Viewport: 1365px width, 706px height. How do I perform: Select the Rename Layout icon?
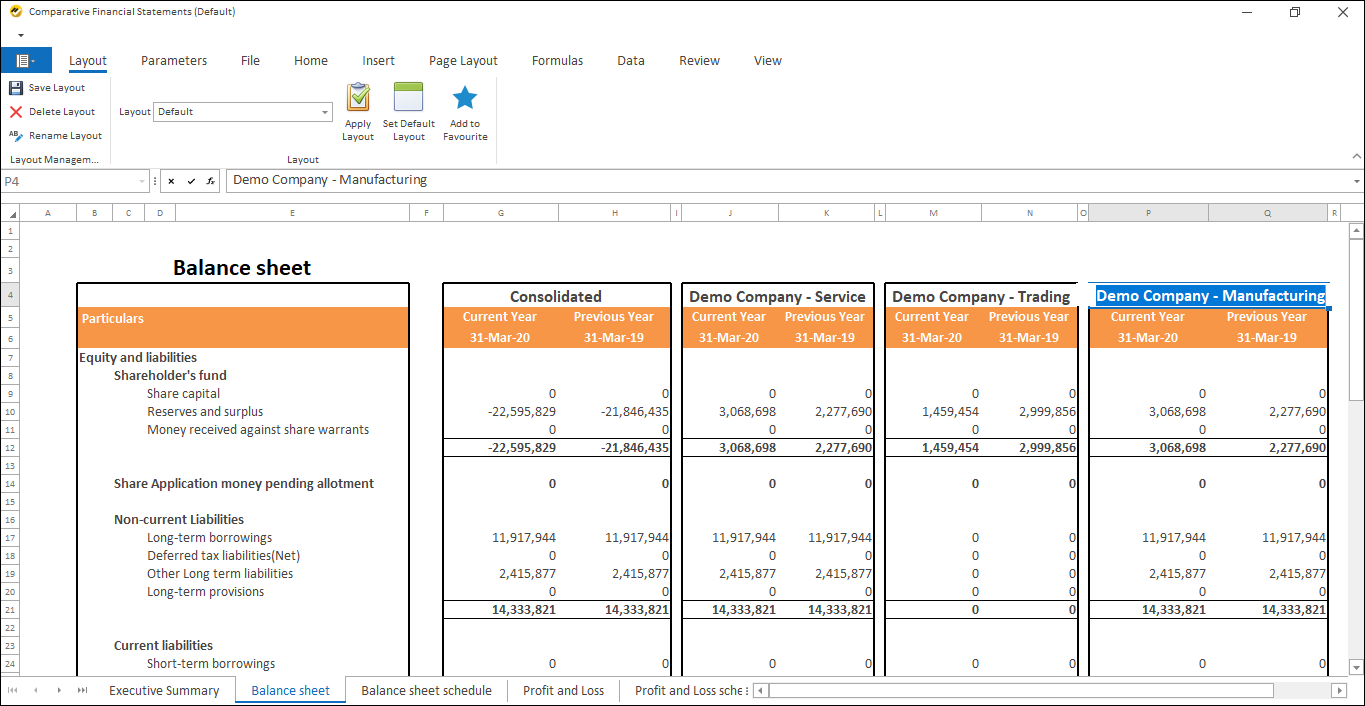[x=15, y=135]
